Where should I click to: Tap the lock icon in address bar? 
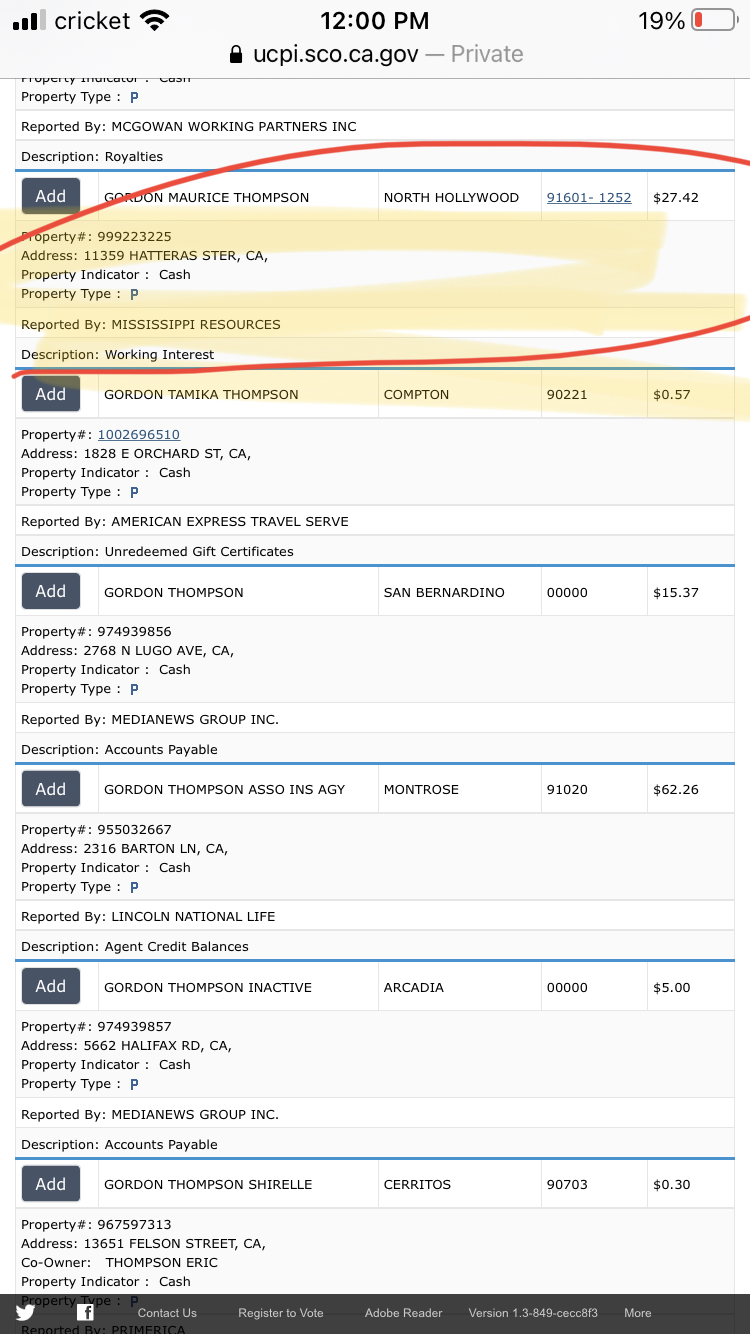[x=236, y=54]
